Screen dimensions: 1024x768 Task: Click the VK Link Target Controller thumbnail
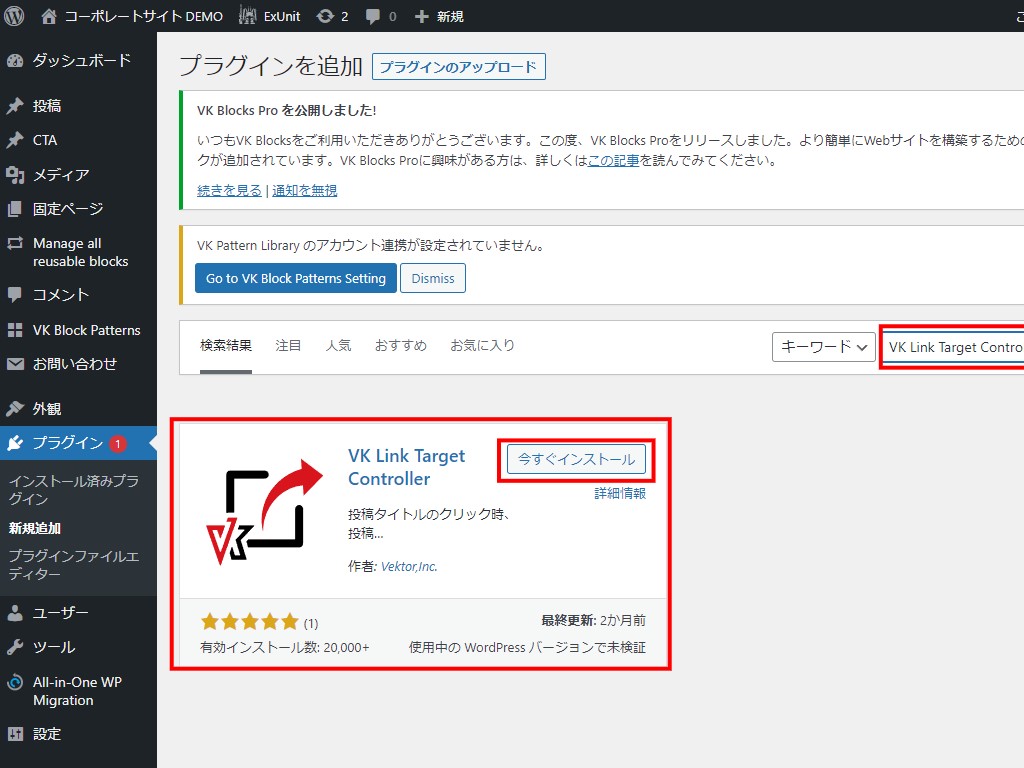tap(262, 508)
